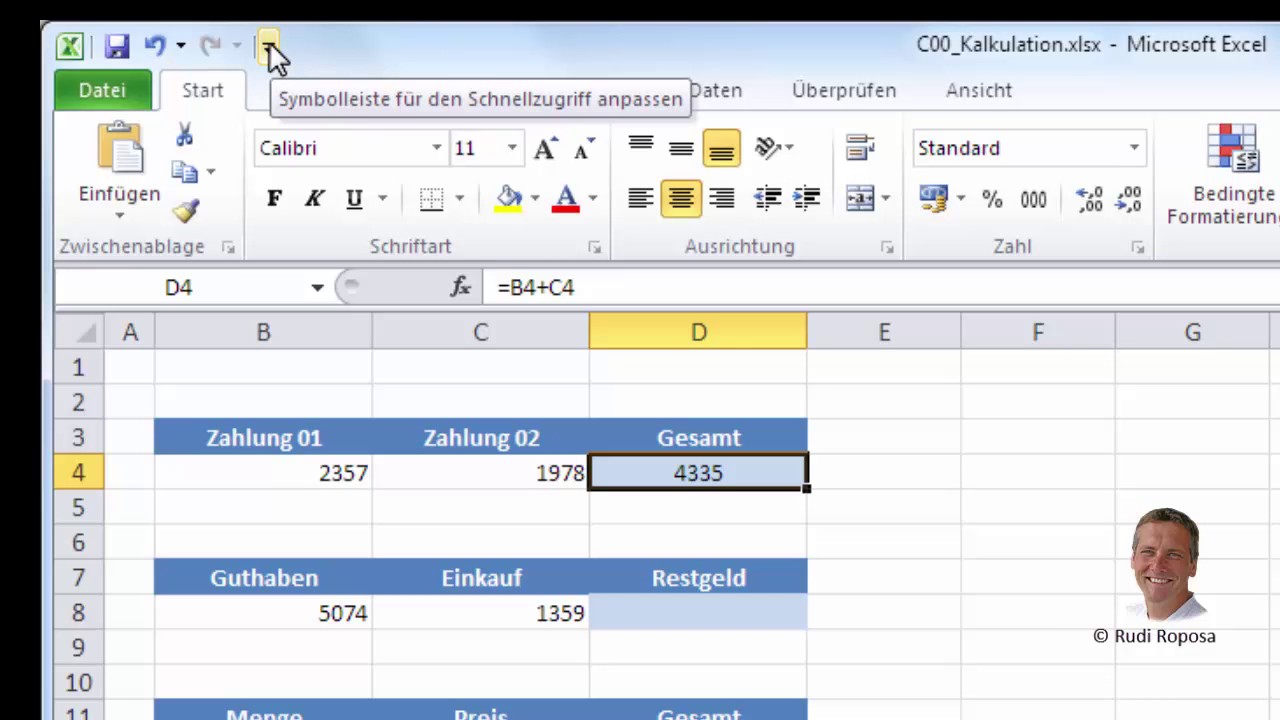Click the Einfügen paste icon

coord(120,150)
